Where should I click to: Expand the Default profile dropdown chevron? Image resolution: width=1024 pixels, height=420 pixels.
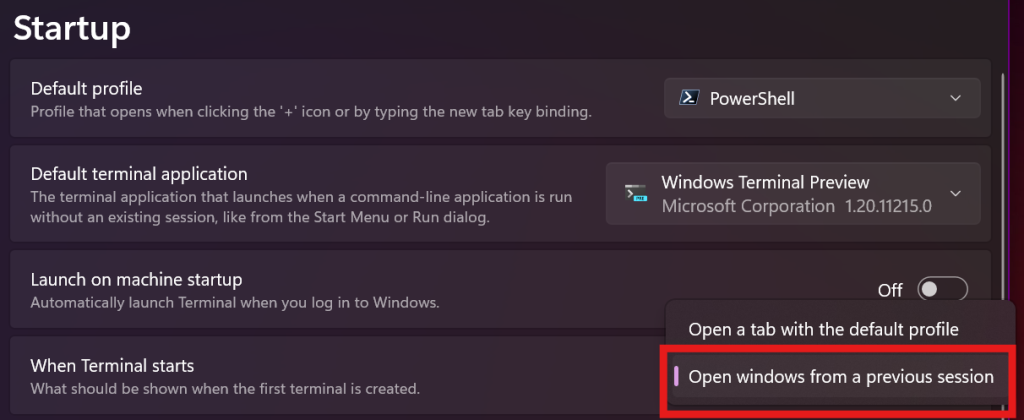coord(956,98)
